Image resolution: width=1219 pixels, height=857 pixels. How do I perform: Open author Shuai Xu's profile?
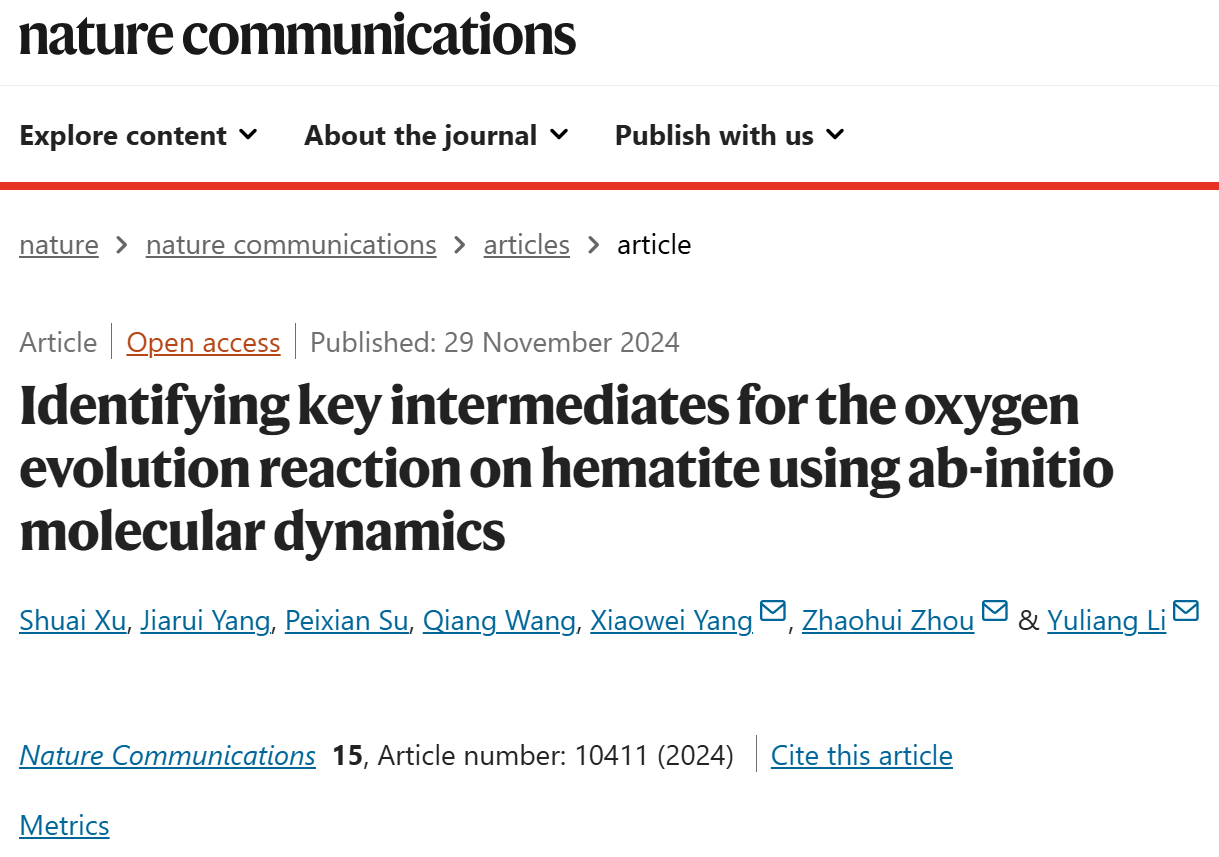[x=73, y=621]
